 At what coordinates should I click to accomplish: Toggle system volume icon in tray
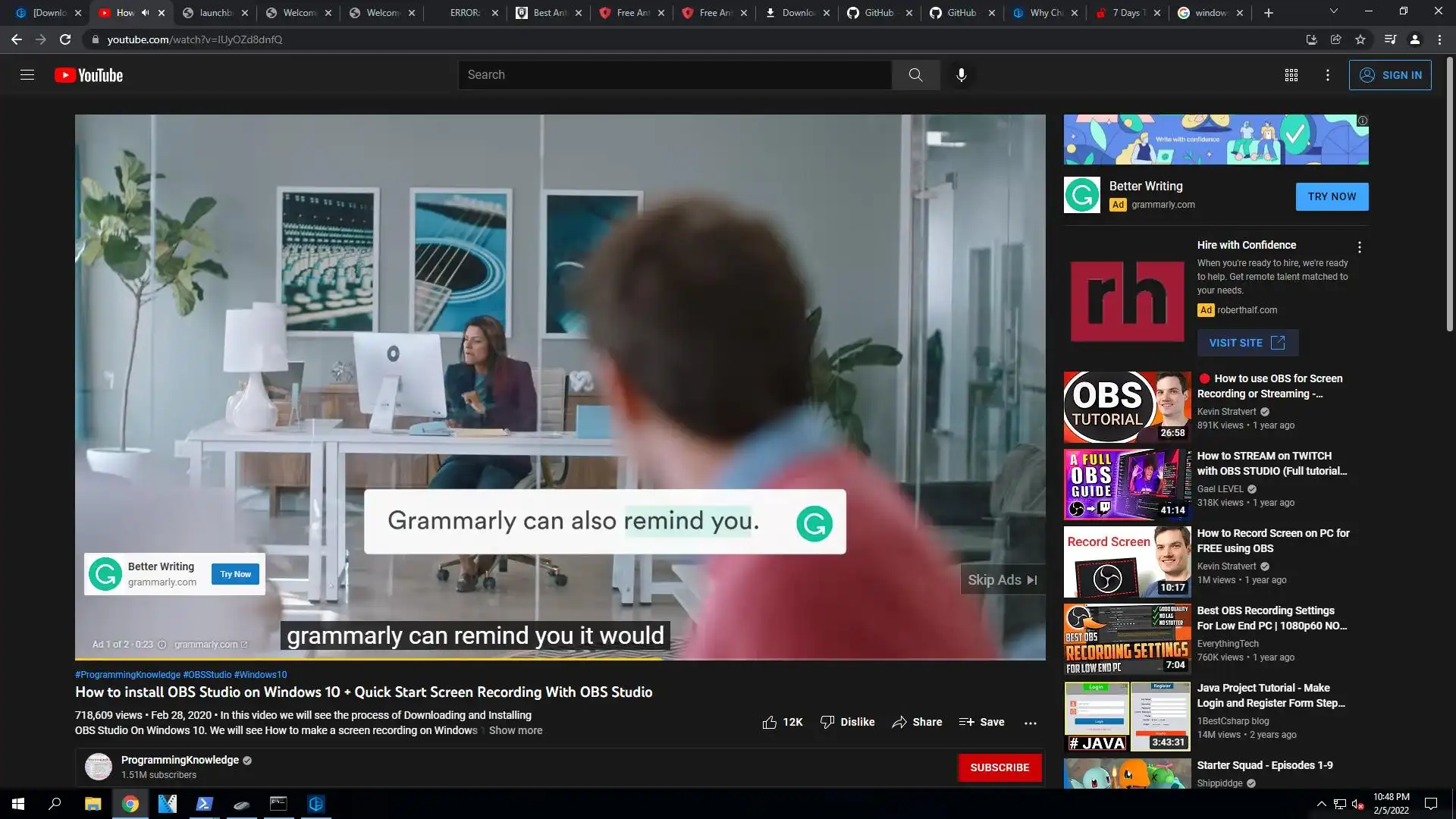click(1357, 804)
